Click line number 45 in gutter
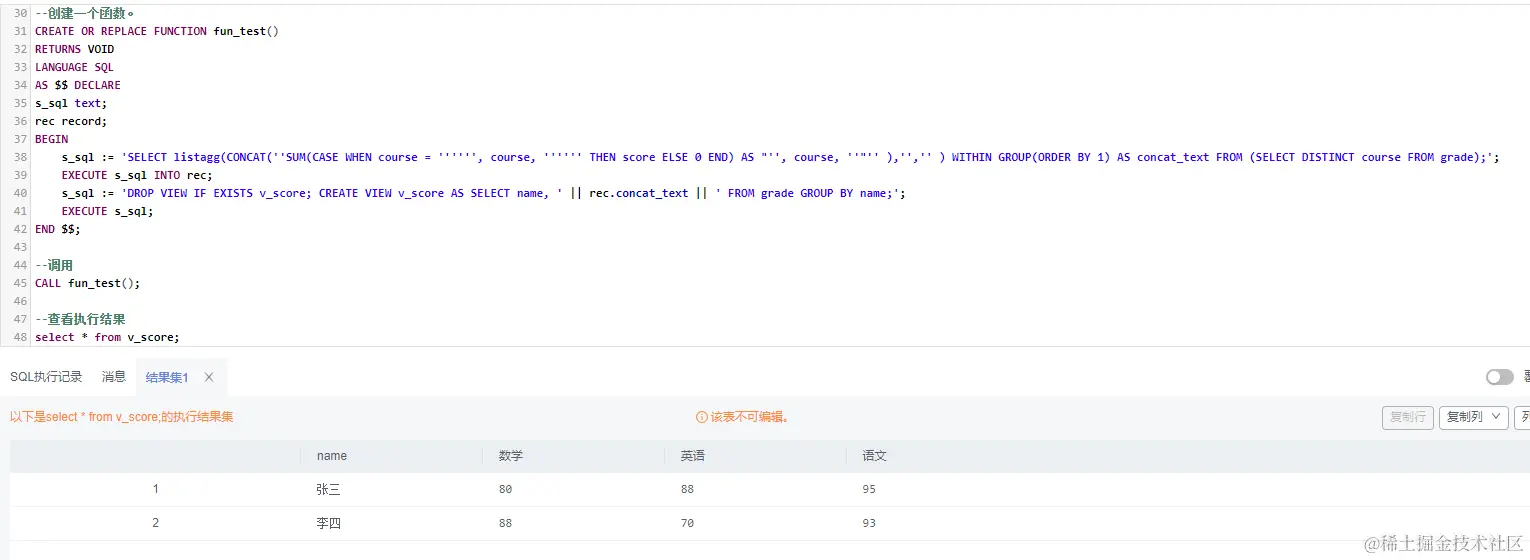The width and height of the screenshot is (1530, 560). (x=21, y=283)
